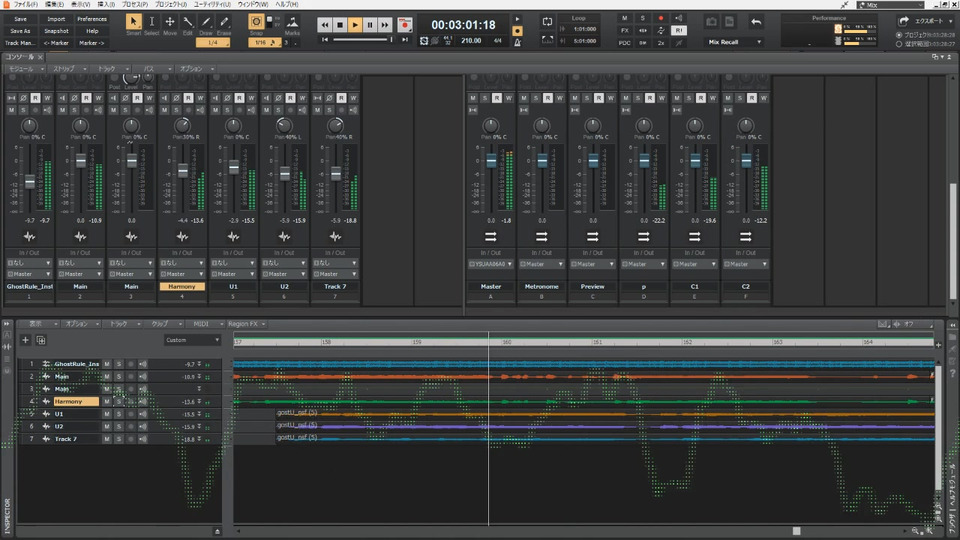Arm recording with the Record button

pos(405,25)
